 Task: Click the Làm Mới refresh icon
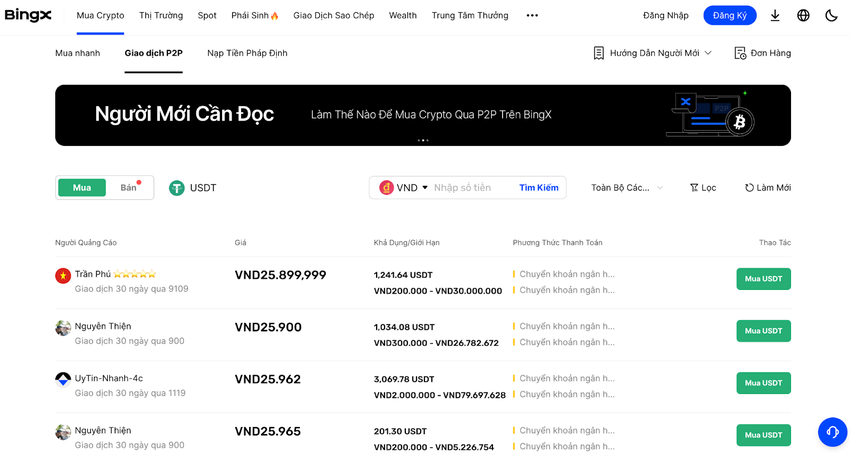click(x=749, y=187)
